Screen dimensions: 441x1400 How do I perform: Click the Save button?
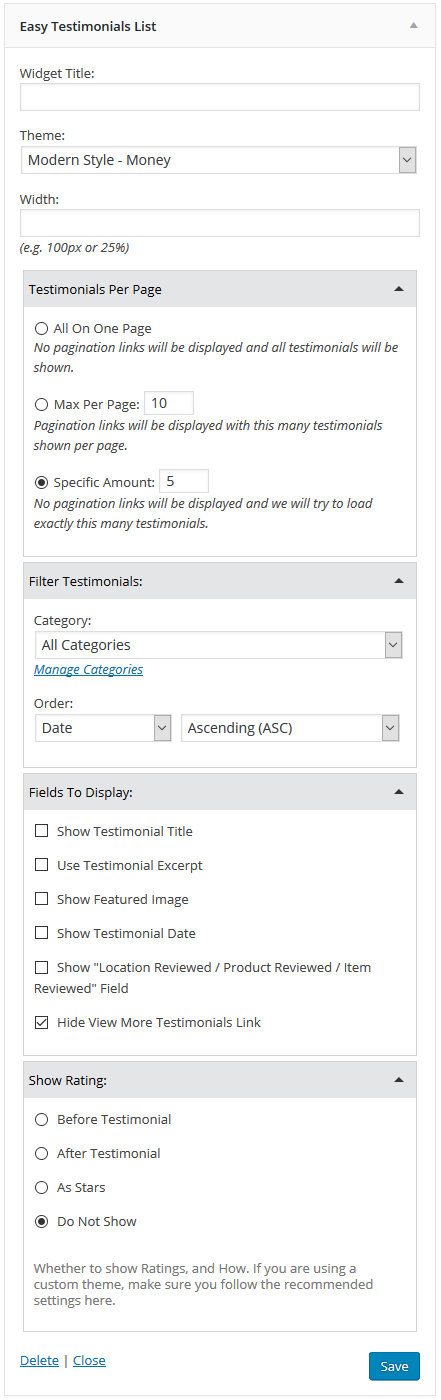pos(394,1366)
